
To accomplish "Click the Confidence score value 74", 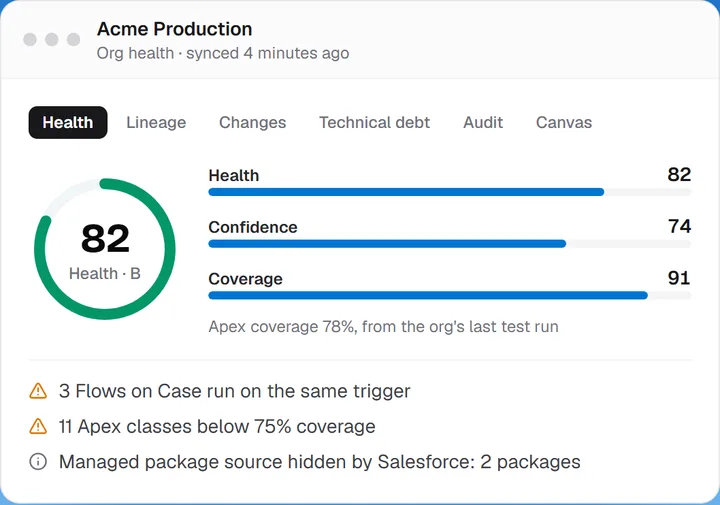I will 679,226.
